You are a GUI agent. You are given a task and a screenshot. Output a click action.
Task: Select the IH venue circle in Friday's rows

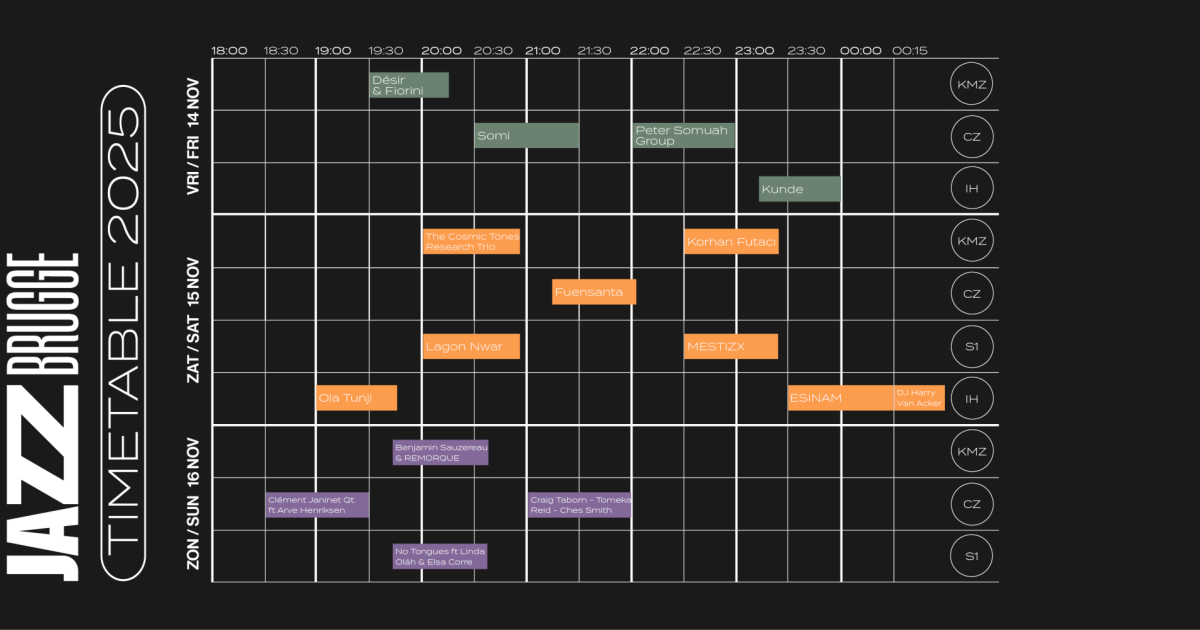pos(971,188)
